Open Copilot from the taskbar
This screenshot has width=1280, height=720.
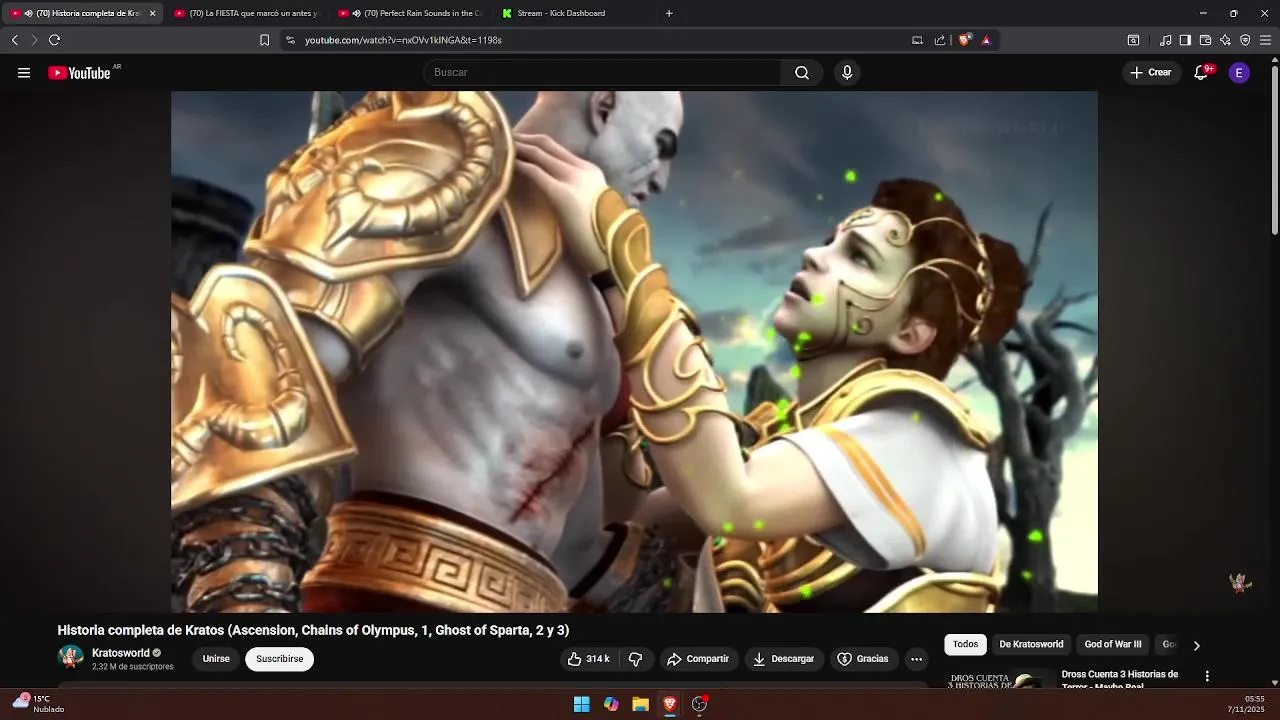(x=611, y=704)
